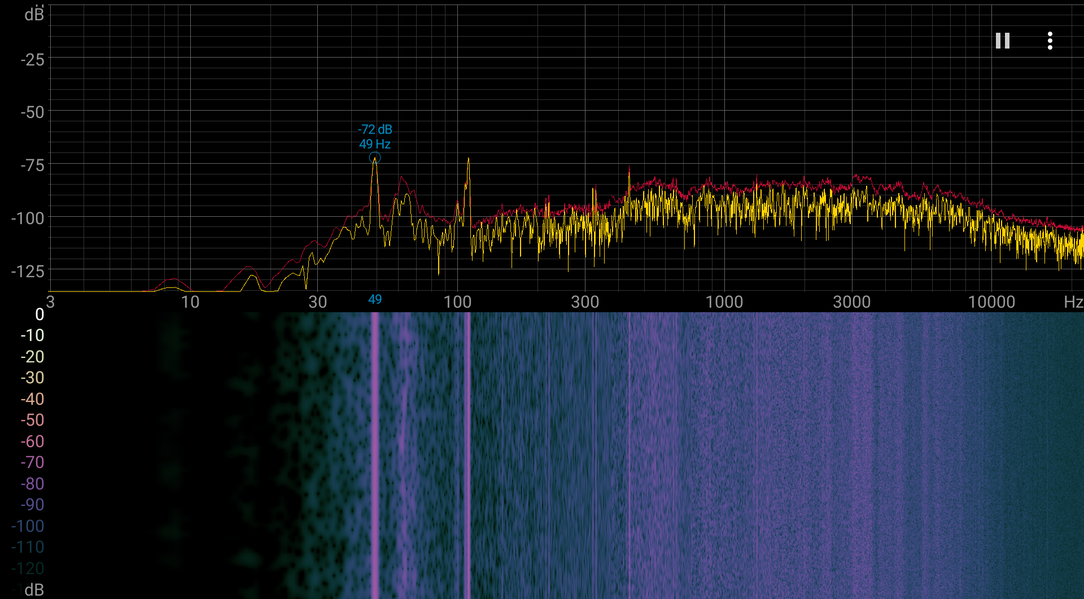Viewport: 1084px width, 599px height.
Task: Click the peak marker circle at 49 Hz
Action: point(375,158)
